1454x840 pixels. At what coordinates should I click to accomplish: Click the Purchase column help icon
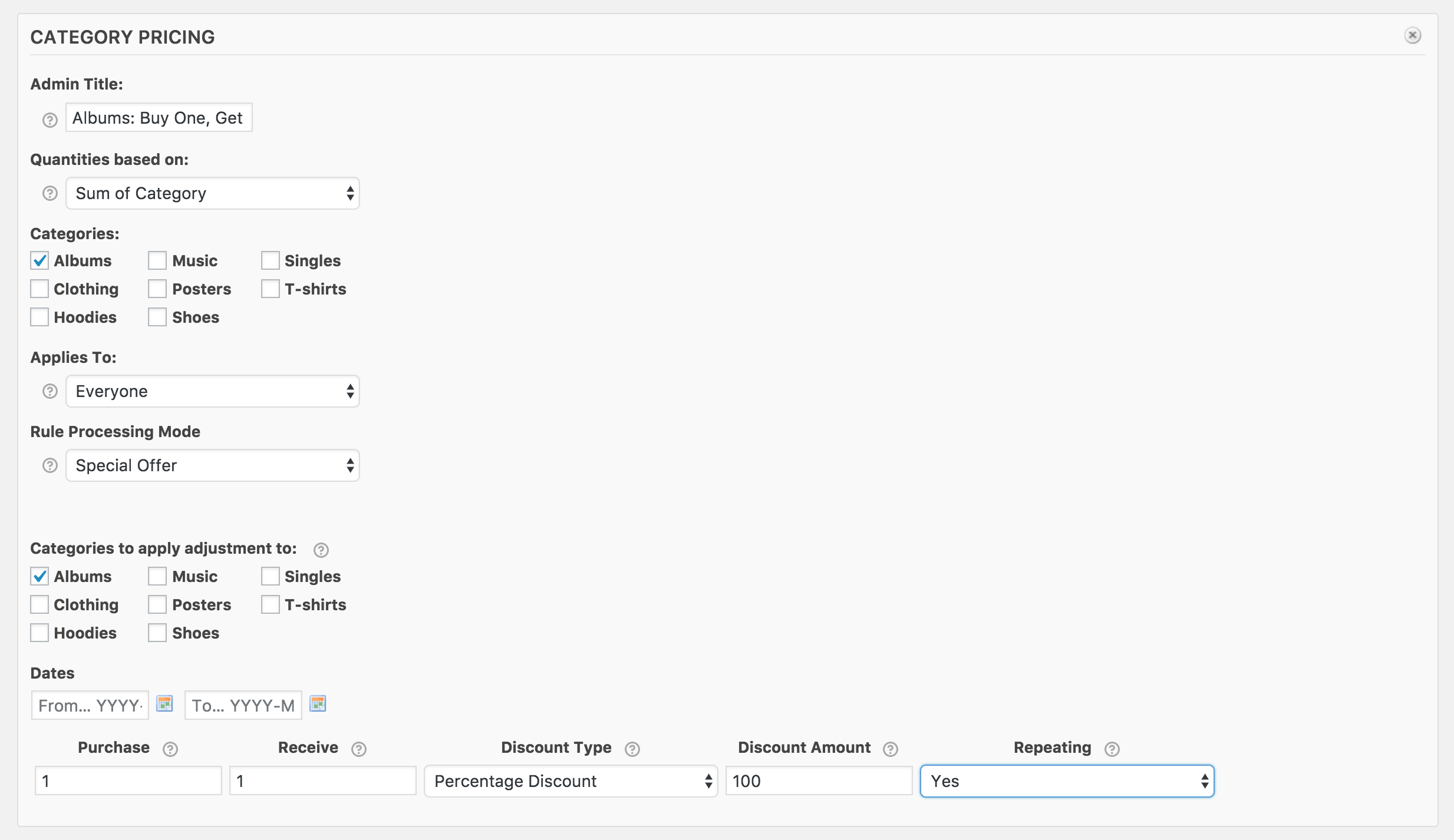click(170, 749)
